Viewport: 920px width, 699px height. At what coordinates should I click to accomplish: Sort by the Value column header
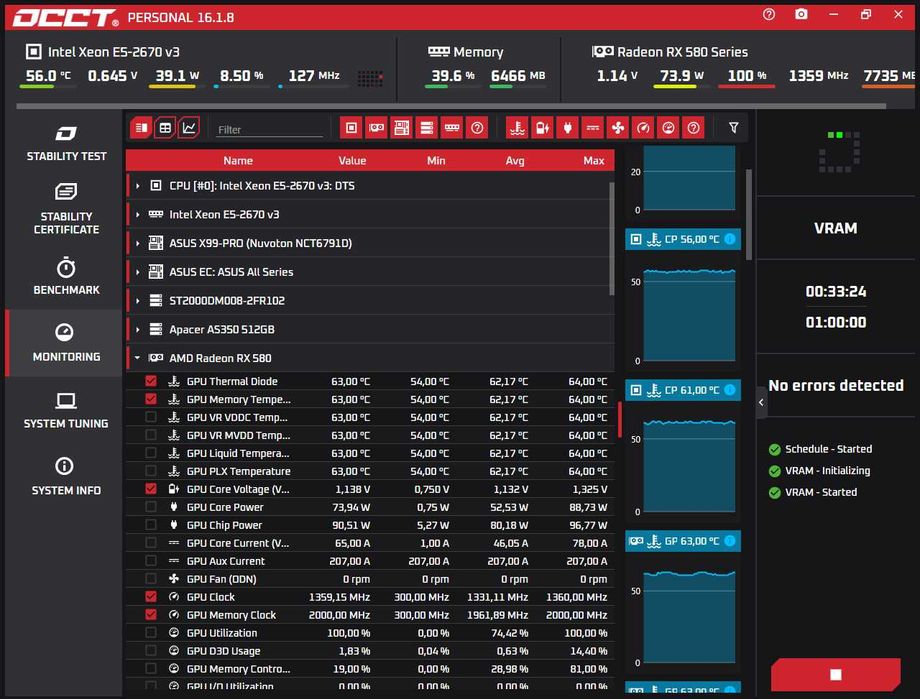(x=352, y=160)
